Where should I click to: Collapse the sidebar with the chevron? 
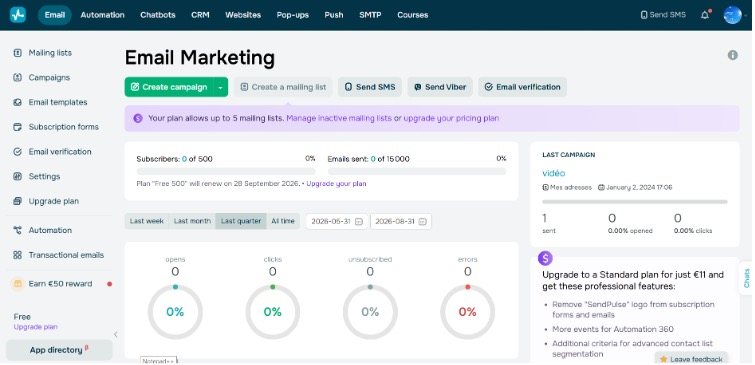116,334
